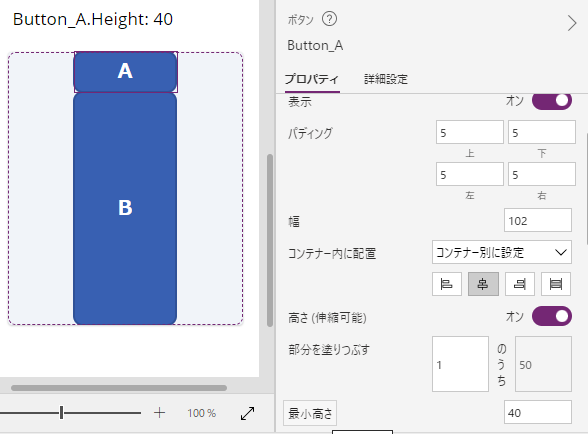Click the canvas horizontal scrollbar
588x434 pixels.
pos(119,388)
